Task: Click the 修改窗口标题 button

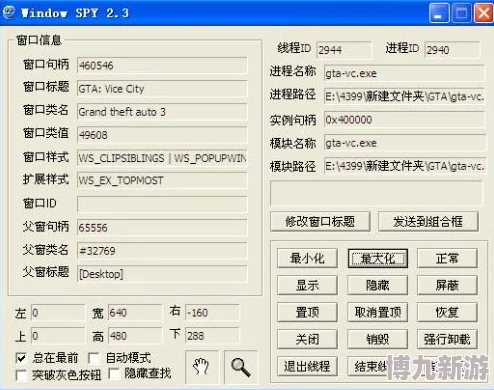Action: pyautogui.click(x=320, y=221)
